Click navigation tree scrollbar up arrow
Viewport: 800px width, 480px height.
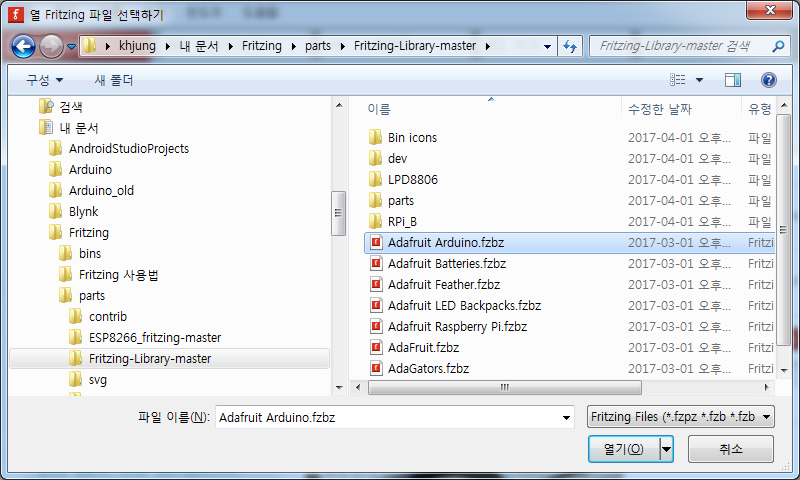pos(339,106)
